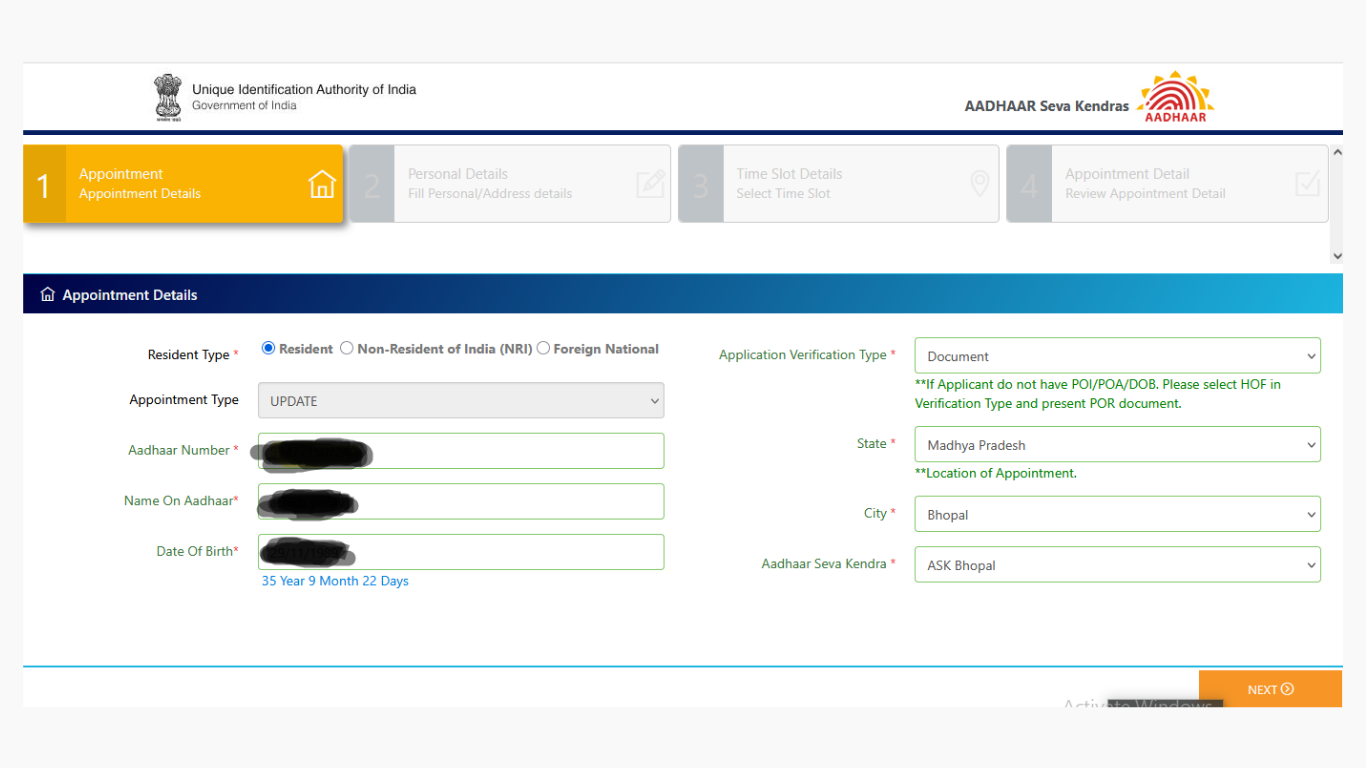1366x768 pixels.
Task: Open the Application Verification Type dropdown
Action: 1116,356
